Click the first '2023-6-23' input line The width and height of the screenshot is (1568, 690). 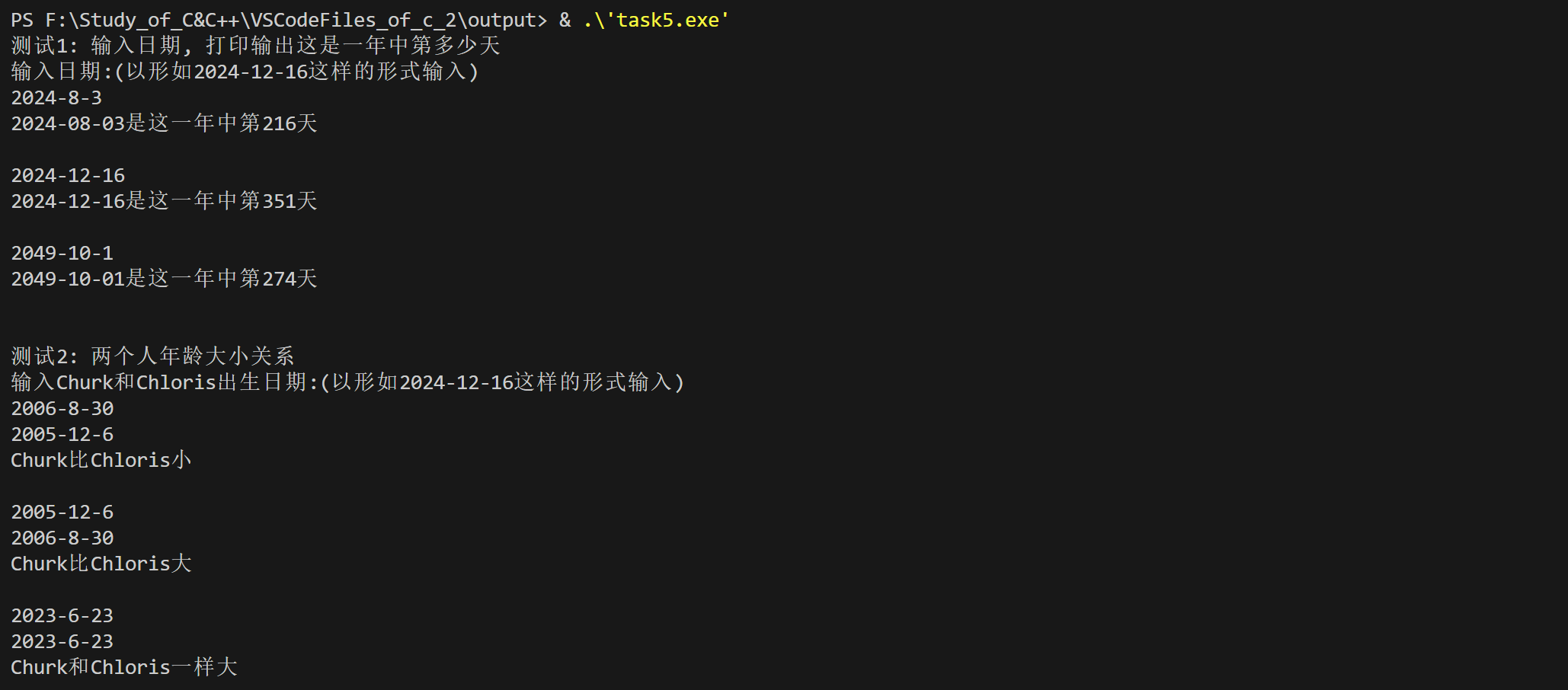[x=62, y=615]
